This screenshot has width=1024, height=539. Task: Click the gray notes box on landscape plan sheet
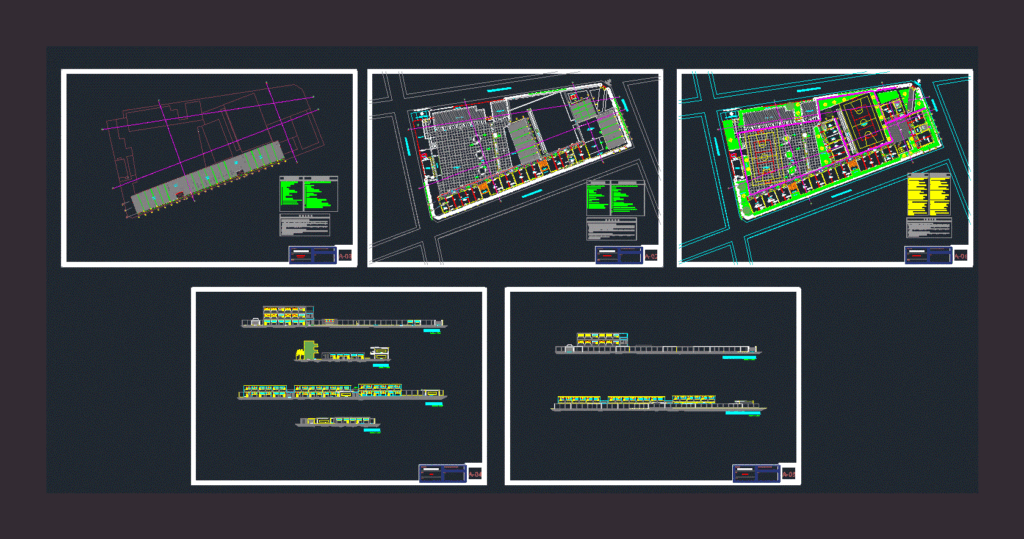coord(929,228)
